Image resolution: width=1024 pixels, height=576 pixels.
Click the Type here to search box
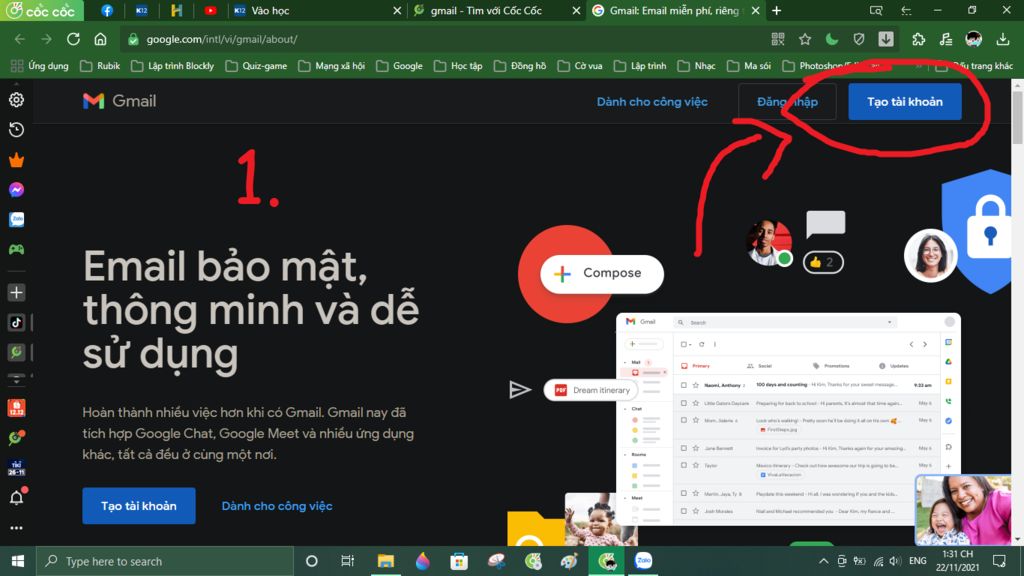165,561
